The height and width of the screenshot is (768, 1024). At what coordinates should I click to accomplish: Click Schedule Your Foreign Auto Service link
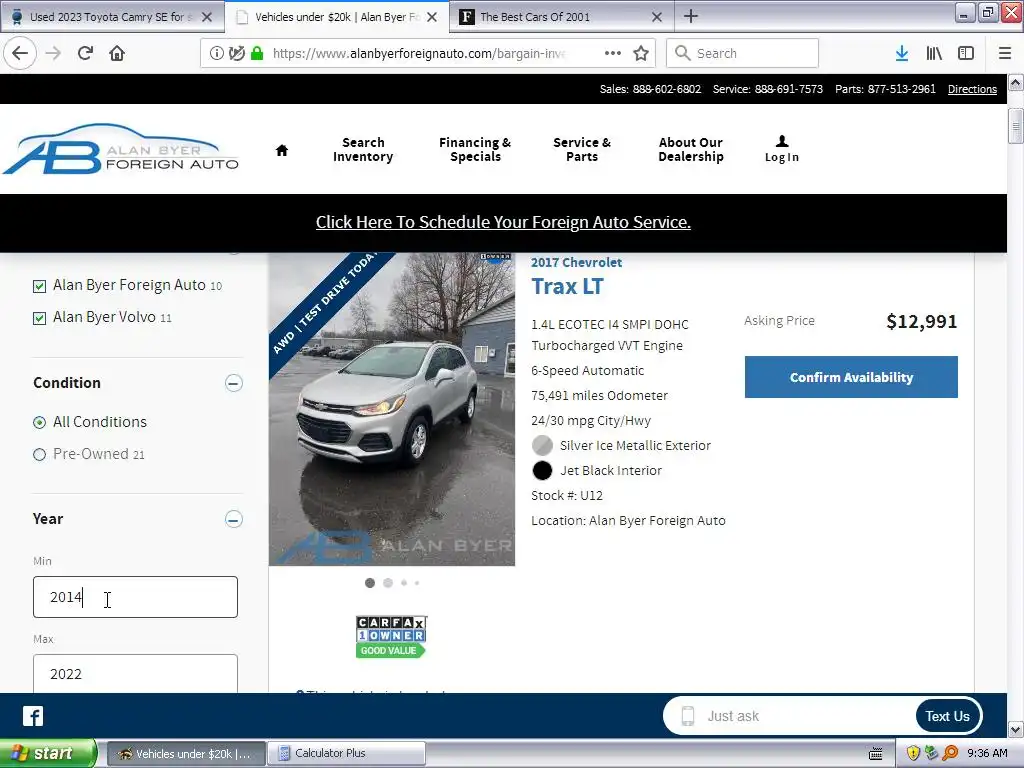(503, 222)
